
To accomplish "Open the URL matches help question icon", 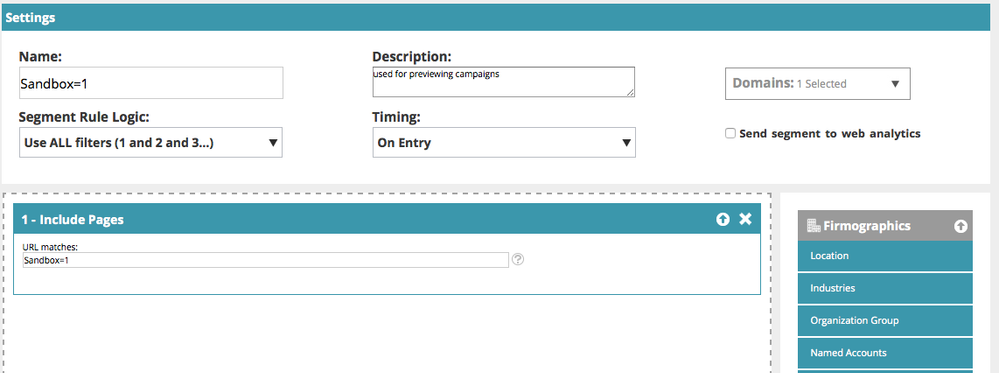I will (518, 260).
